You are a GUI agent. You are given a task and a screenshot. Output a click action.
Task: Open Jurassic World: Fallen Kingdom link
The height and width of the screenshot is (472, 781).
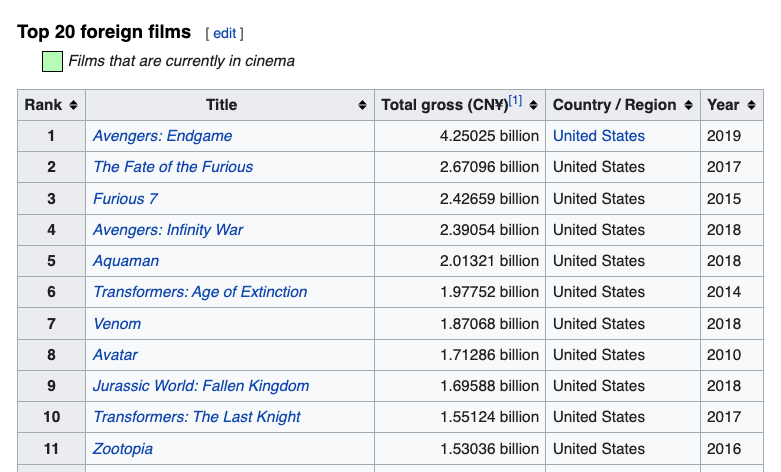(x=201, y=386)
